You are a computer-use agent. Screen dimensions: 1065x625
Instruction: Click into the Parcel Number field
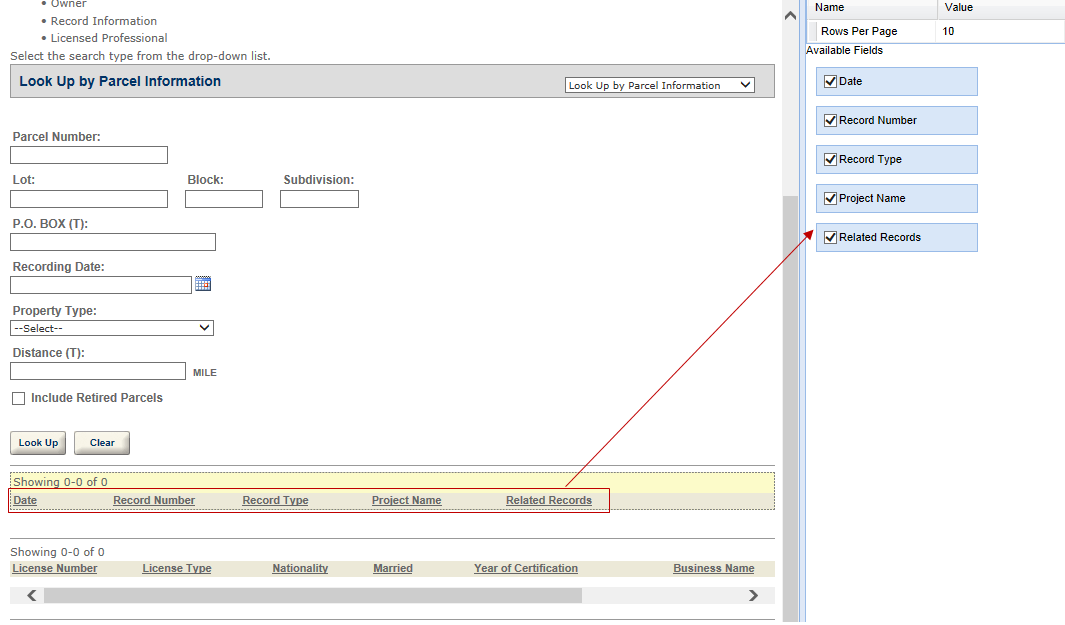(89, 155)
